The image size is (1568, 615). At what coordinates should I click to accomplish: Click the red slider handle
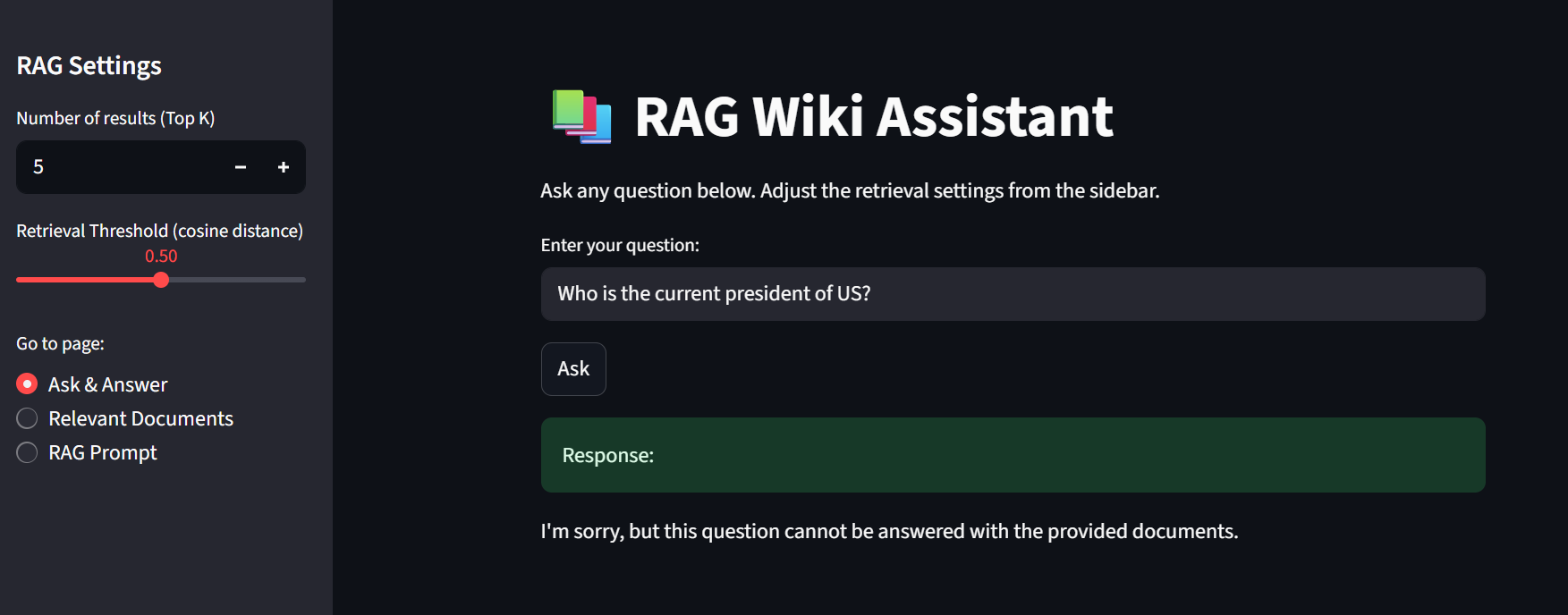click(x=161, y=280)
